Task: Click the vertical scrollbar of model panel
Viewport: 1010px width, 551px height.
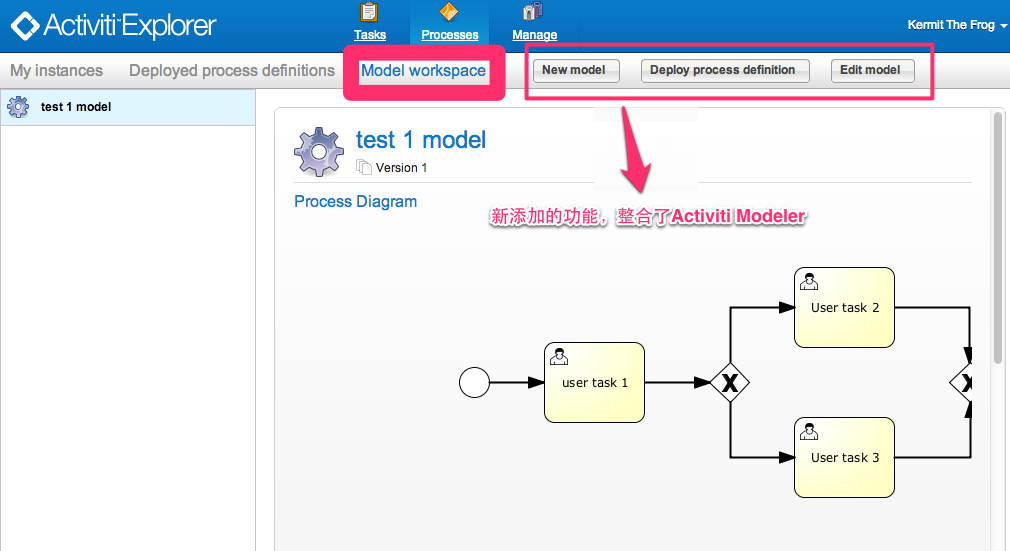Action: (x=998, y=238)
